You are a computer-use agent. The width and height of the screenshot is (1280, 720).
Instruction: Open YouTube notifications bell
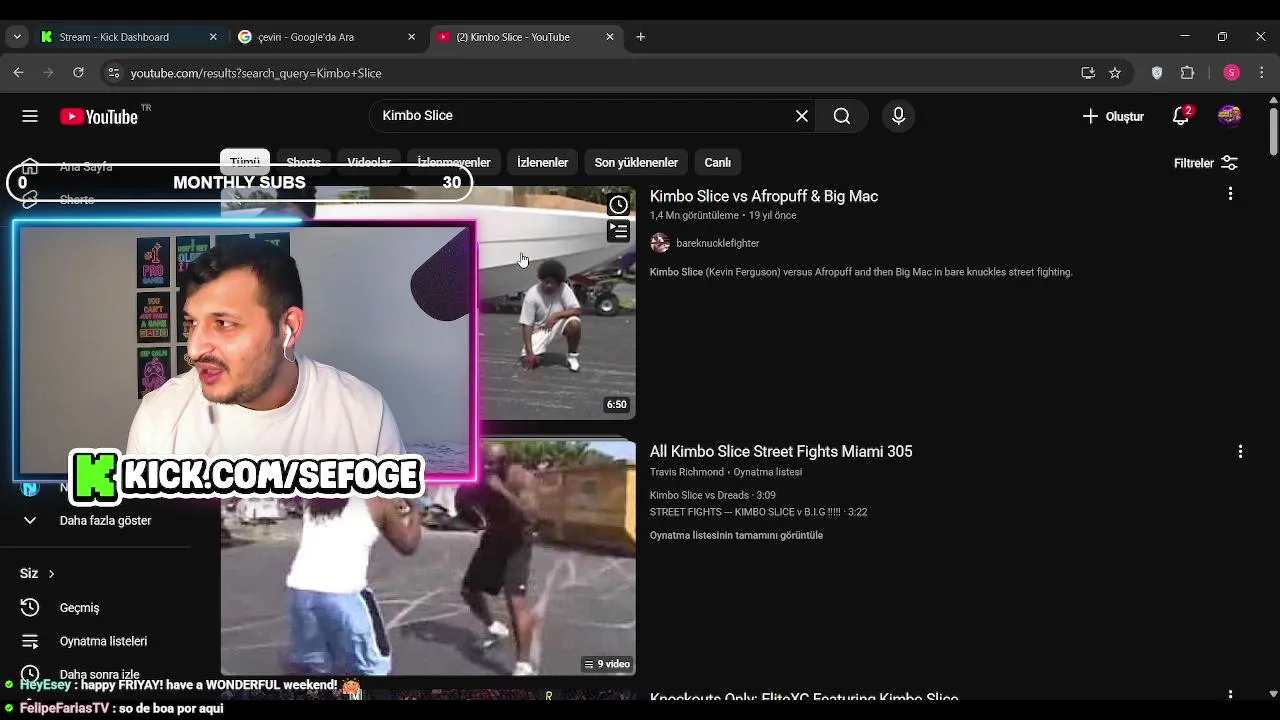pos(1181,116)
